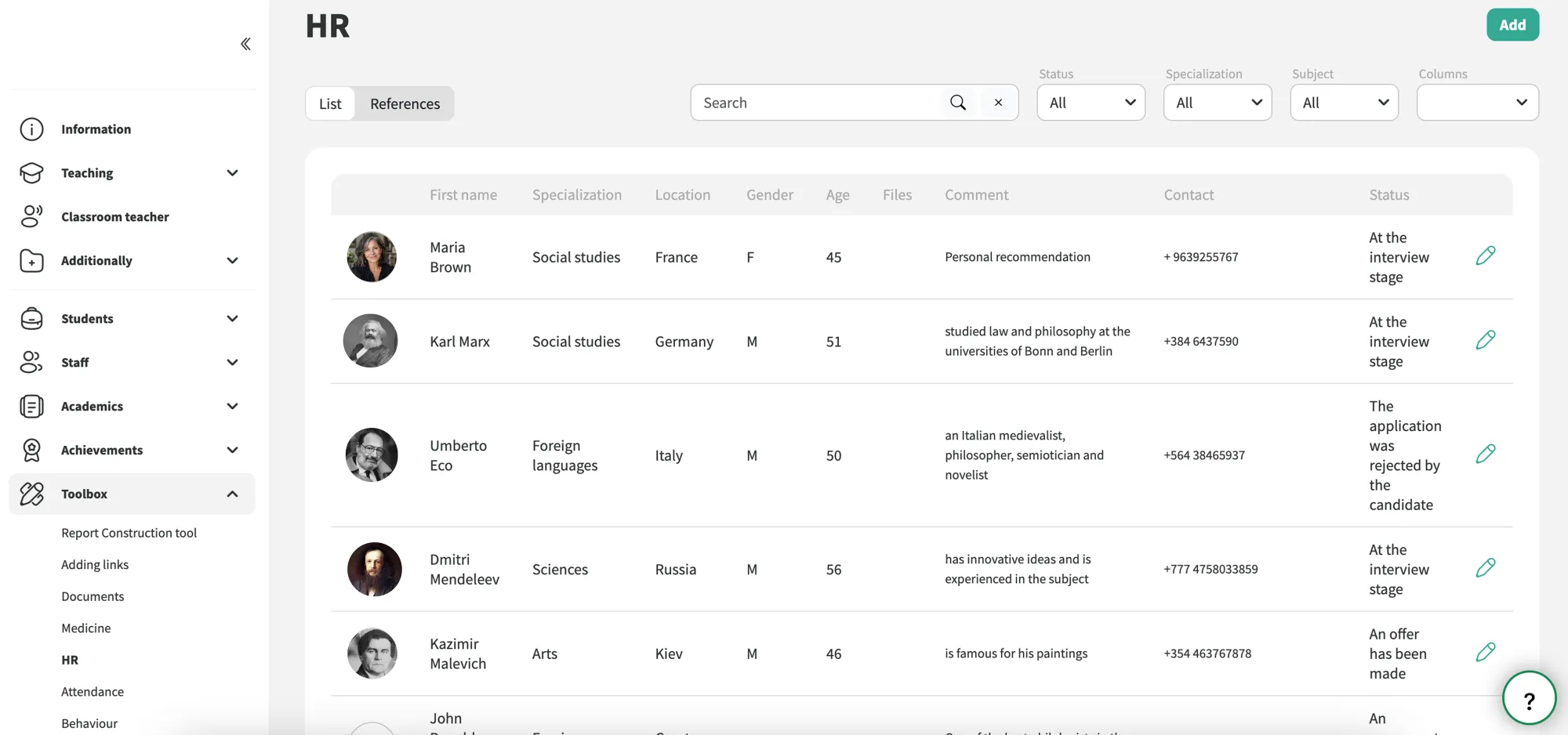Click the Information circle icon in sidebar

pyautogui.click(x=31, y=129)
